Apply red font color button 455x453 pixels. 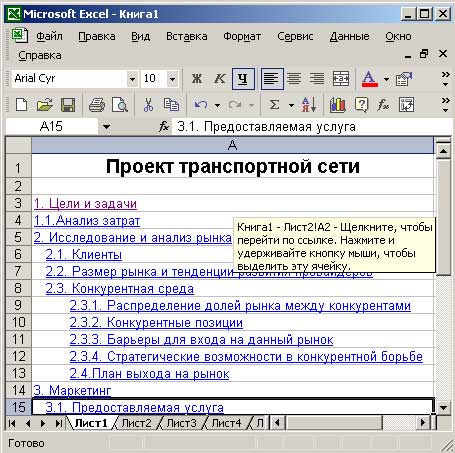370,79
